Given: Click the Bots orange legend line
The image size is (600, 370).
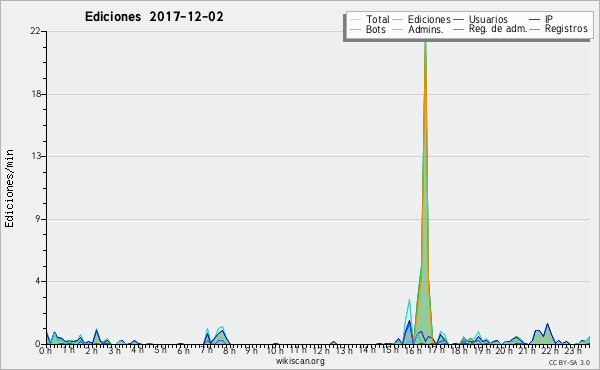Looking at the screenshot, I should pos(355,29).
